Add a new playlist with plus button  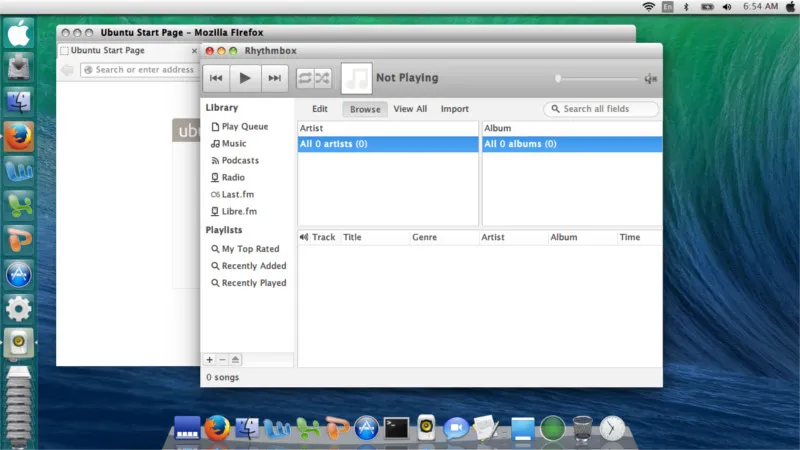pyautogui.click(x=209, y=359)
